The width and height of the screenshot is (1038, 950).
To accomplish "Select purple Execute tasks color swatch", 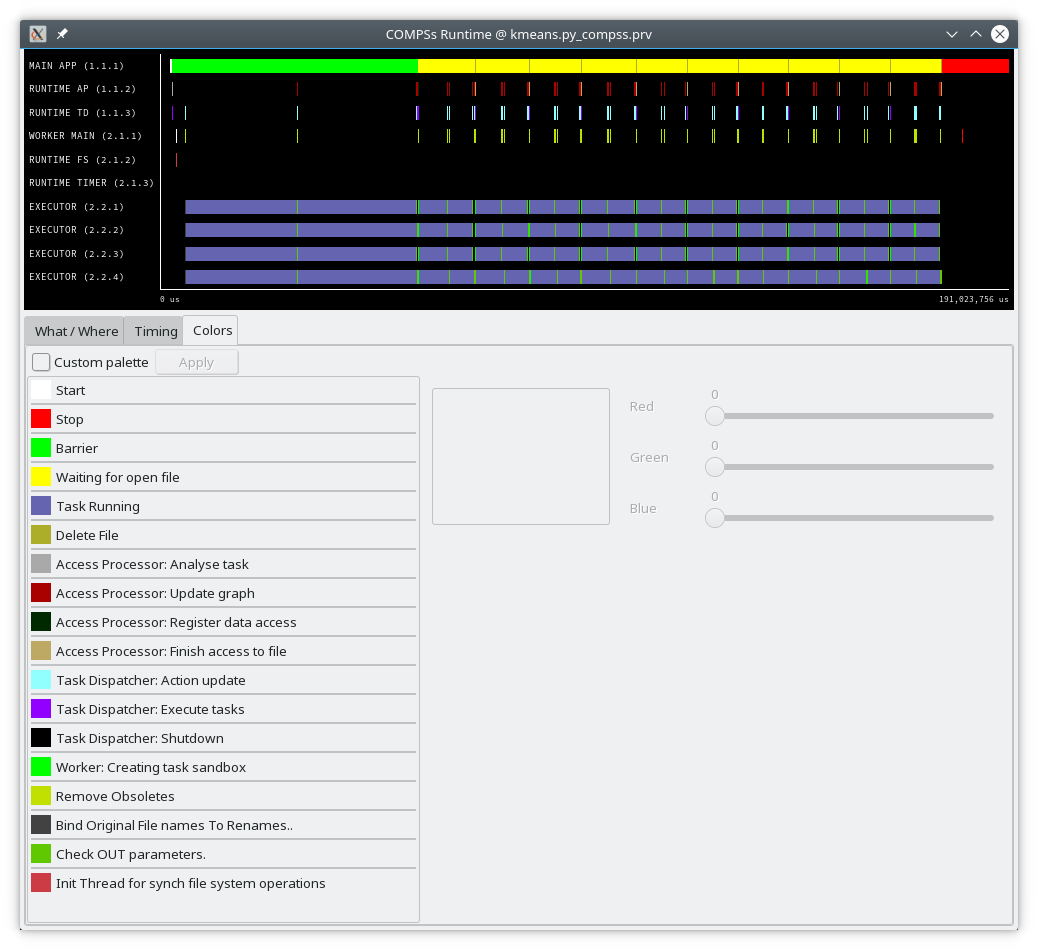I will pos(41,709).
